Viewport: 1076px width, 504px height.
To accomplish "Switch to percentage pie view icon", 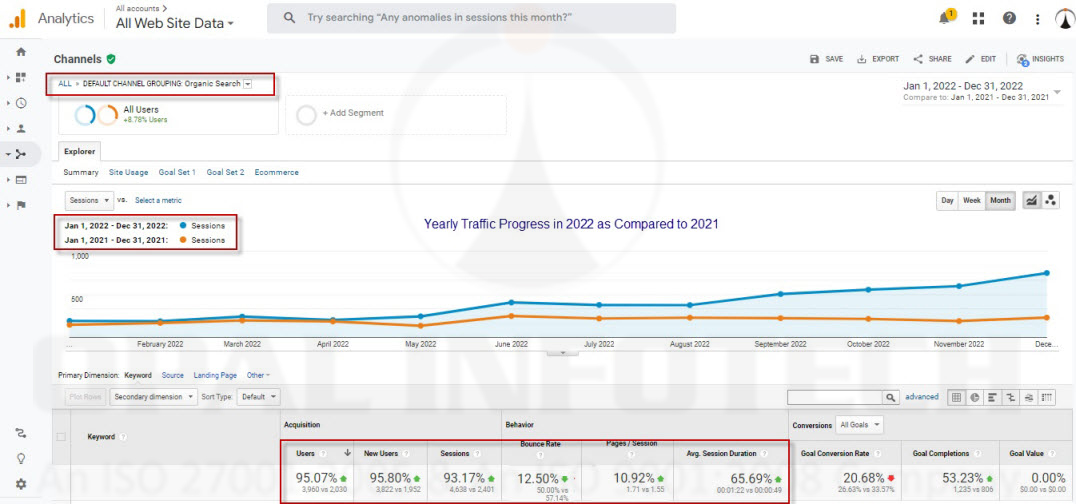I will tap(974, 397).
